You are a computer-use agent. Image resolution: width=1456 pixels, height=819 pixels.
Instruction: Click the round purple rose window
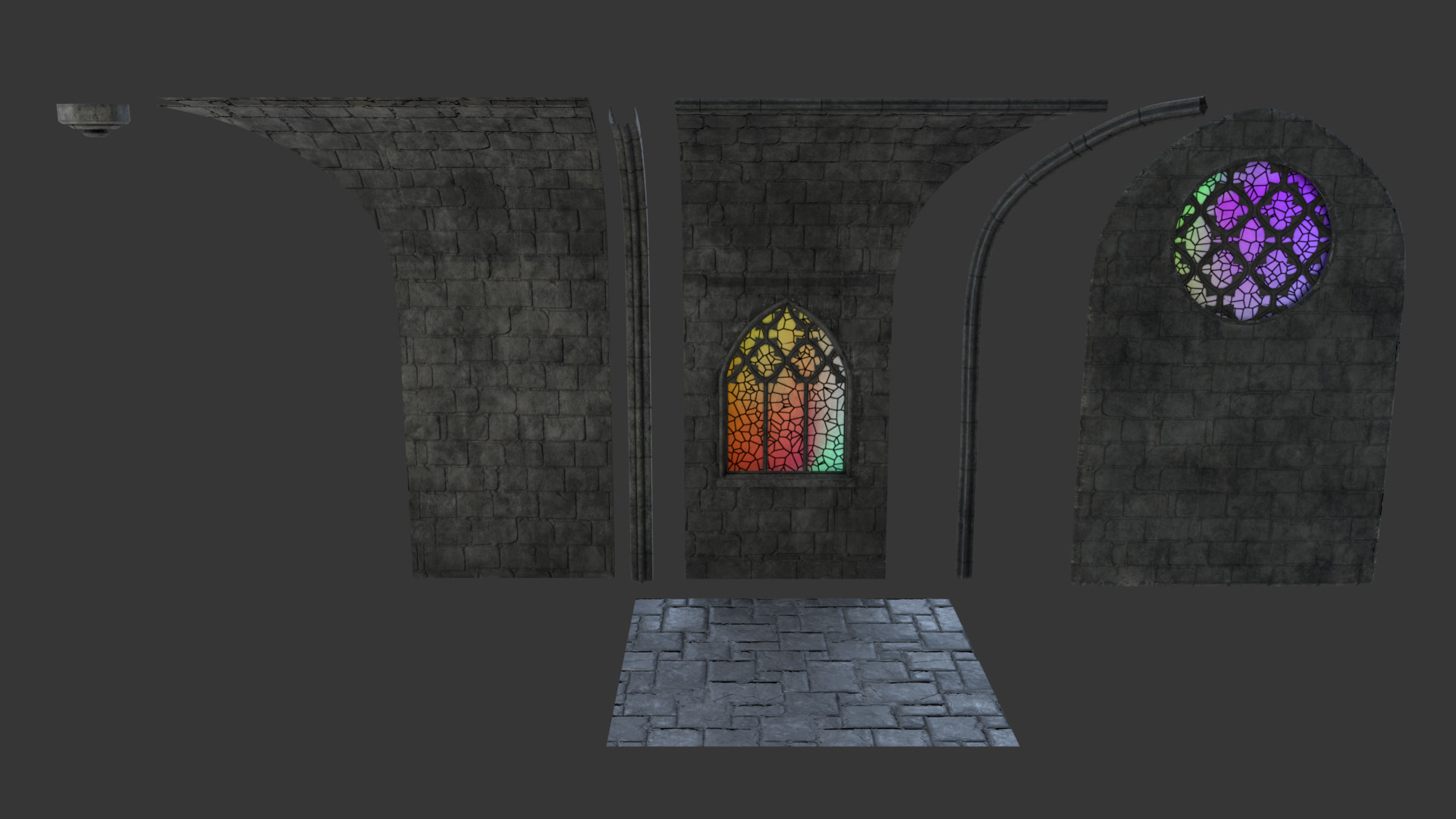(1253, 240)
